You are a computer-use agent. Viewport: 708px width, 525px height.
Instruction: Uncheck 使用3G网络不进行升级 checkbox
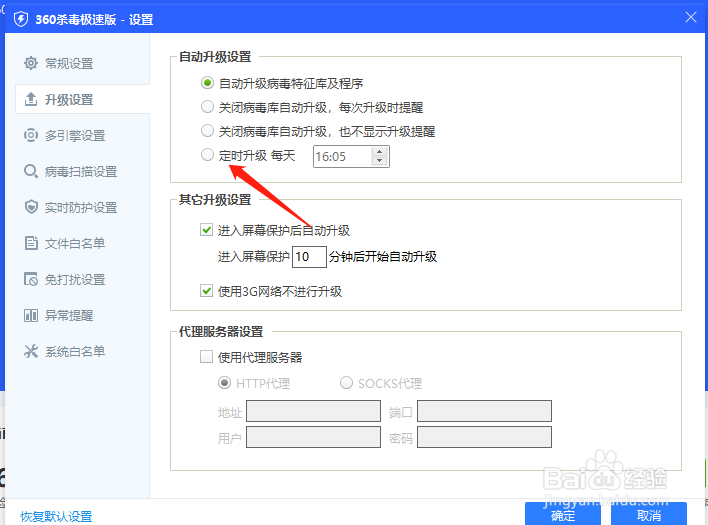206,291
